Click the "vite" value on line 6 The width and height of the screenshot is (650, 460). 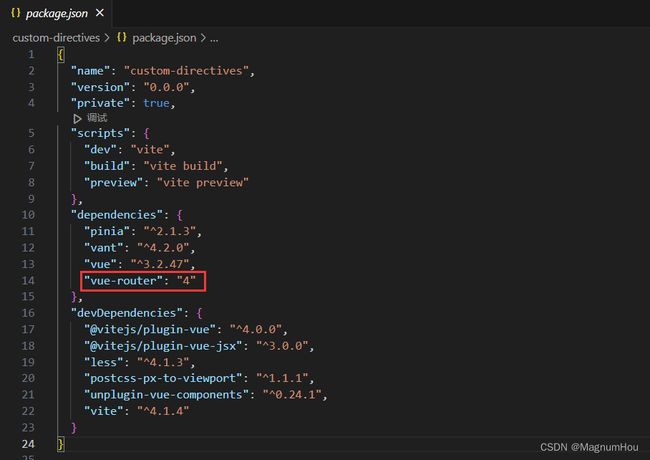pyautogui.click(x=150, y=150)
